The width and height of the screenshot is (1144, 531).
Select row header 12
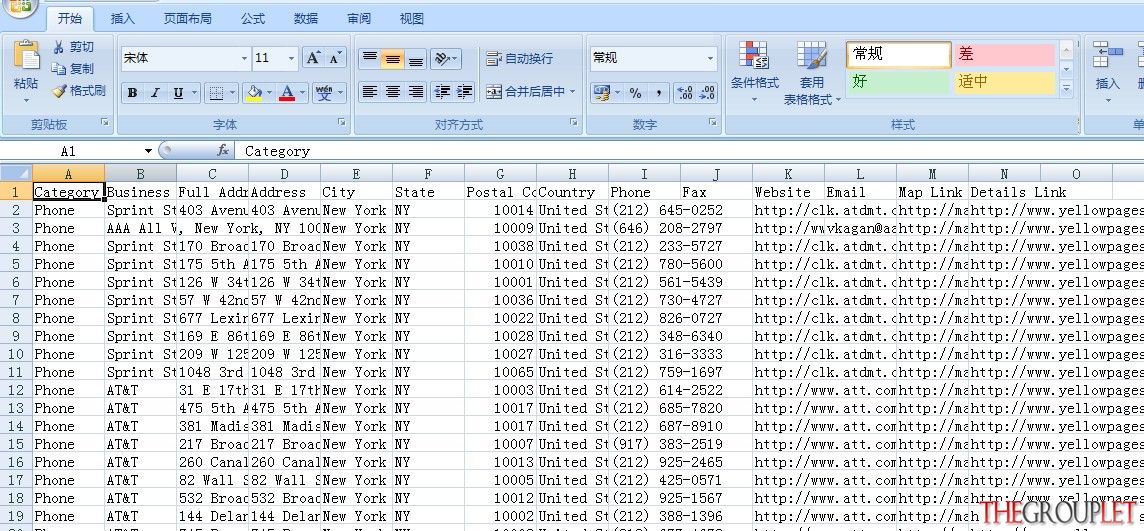click(x=16, y=390)
